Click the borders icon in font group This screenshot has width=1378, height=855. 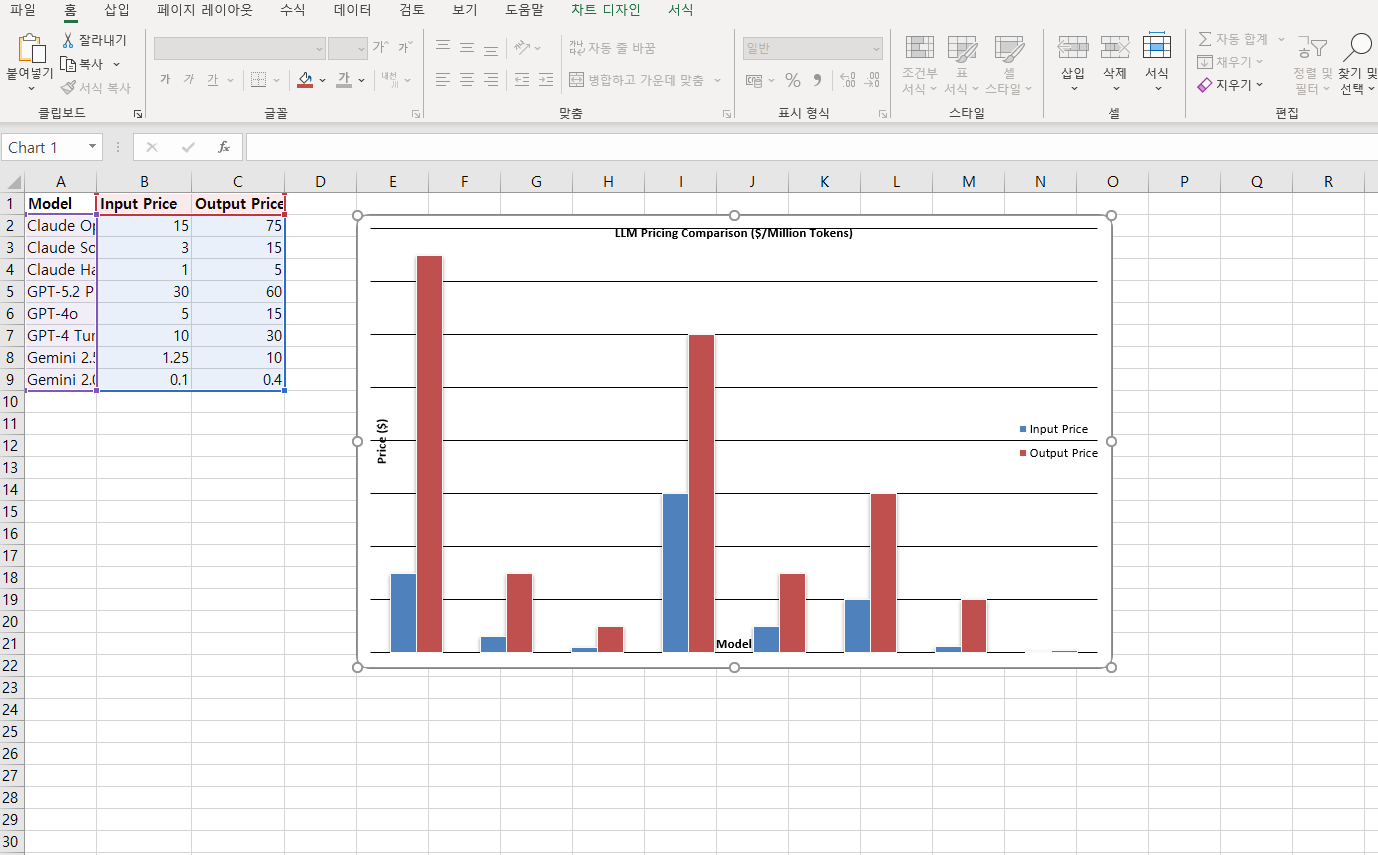pyautogui.click(x=258, y=80)
